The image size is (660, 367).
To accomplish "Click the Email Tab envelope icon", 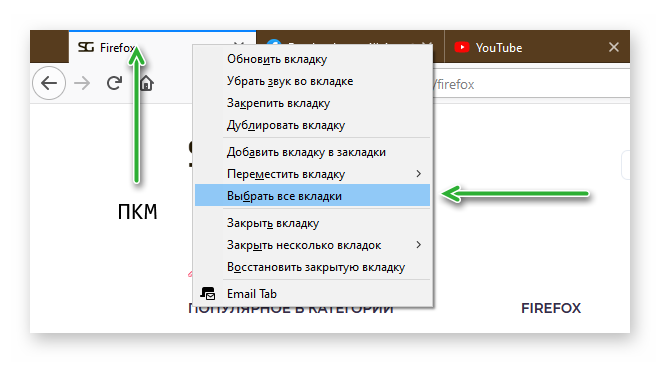I will pos(208,293).
